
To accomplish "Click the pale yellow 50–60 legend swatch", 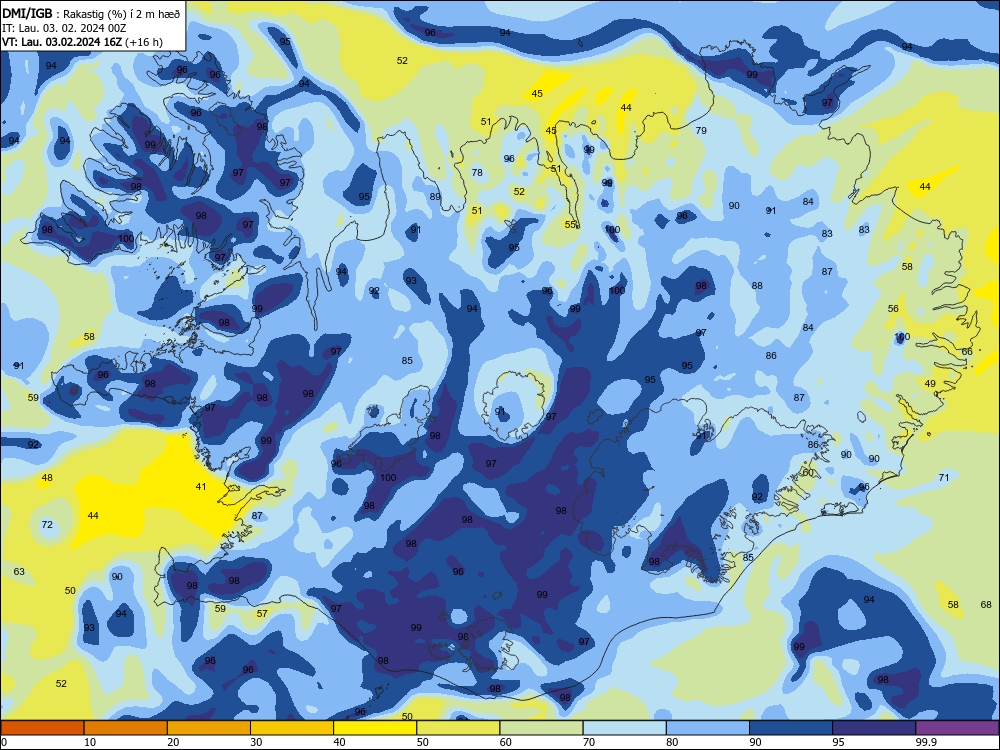I will point(458,728).
